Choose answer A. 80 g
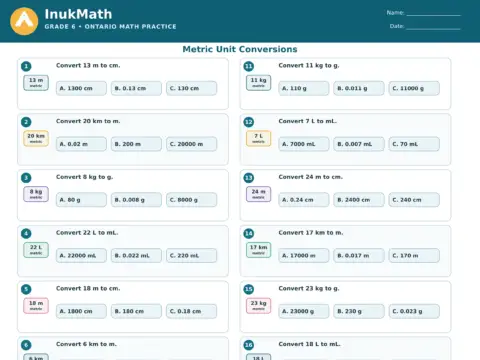The height and width of the screenshot is (360, 480). (81, 200)
